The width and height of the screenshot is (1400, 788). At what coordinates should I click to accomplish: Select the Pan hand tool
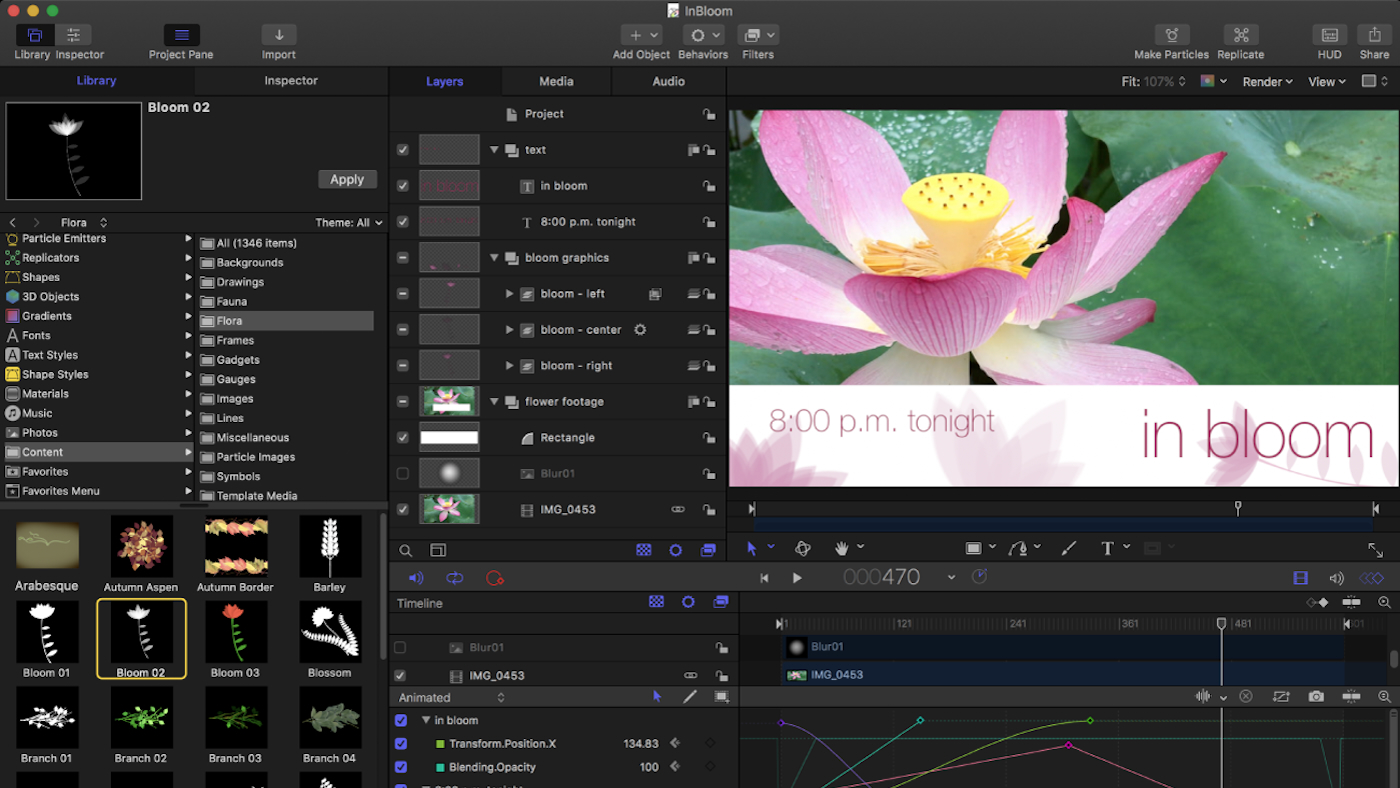pyautogui.click(x=842, y=548)
